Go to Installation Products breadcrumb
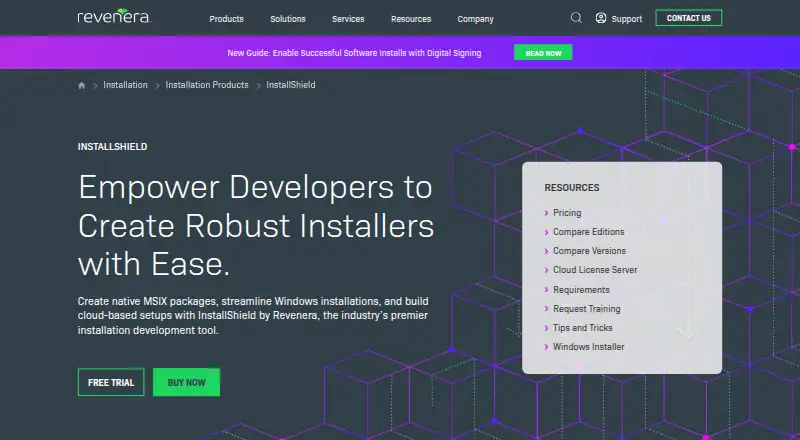800x440 pixels. (207, 85)
